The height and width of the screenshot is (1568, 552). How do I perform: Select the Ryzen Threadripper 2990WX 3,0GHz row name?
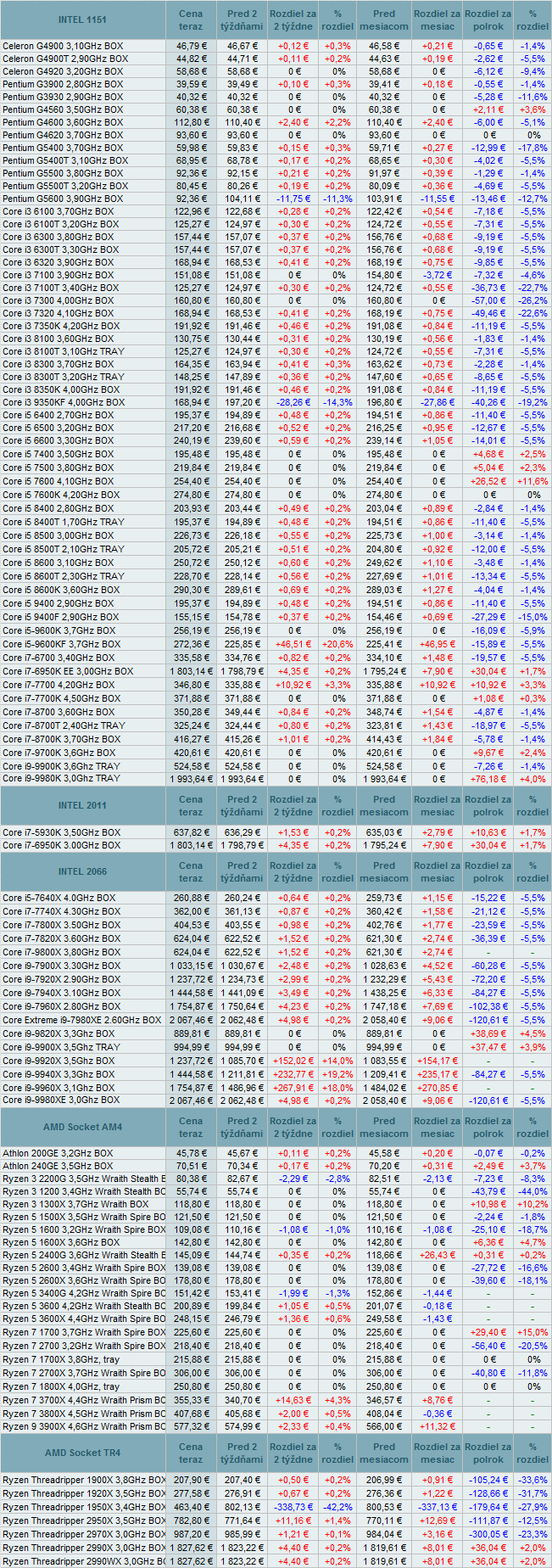pyautogui.click(x=84, y=1560)
